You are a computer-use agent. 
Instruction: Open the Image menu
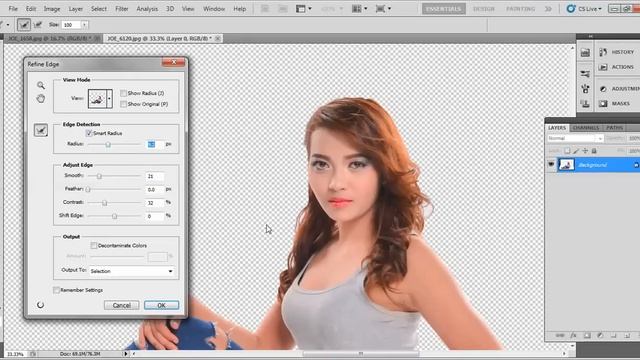[52, 9]
